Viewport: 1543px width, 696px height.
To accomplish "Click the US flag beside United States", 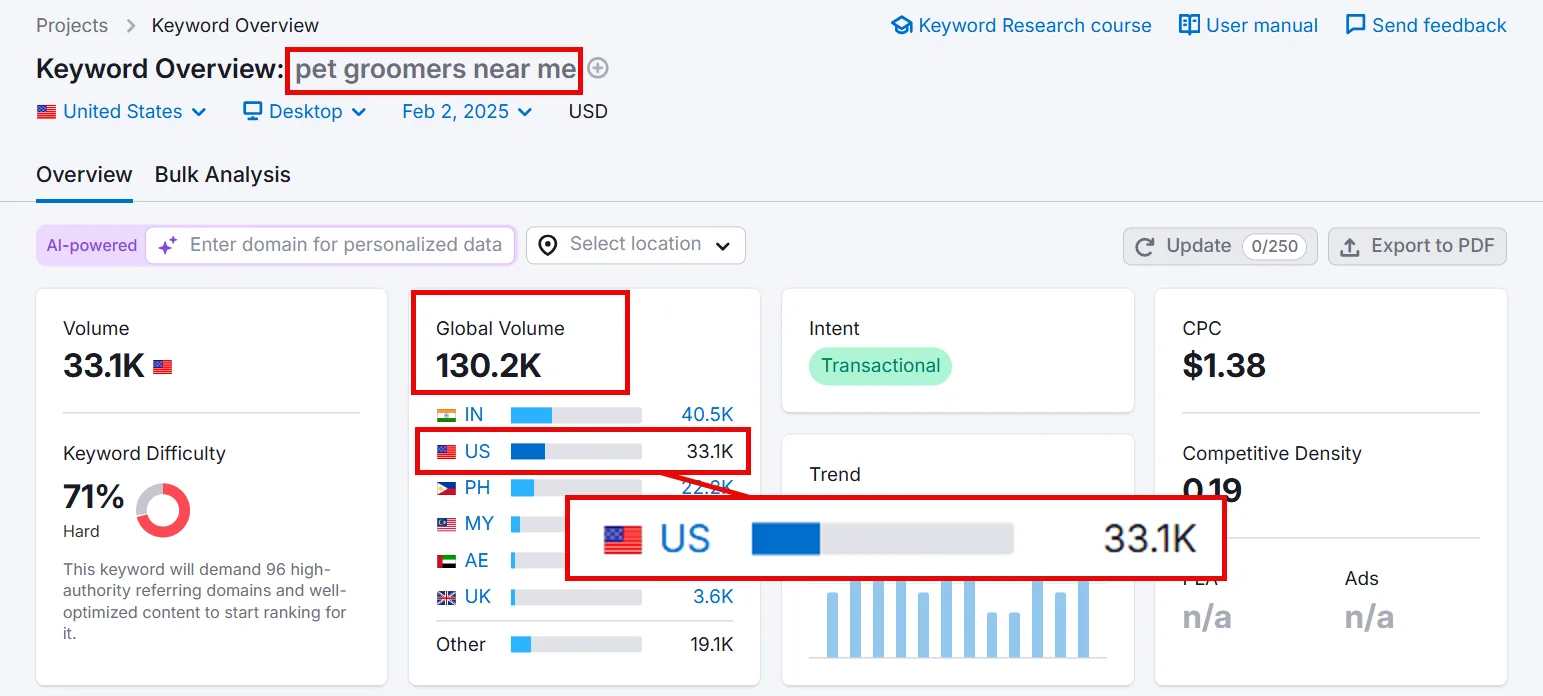I will pyautogui.click(x=46, y=112).
